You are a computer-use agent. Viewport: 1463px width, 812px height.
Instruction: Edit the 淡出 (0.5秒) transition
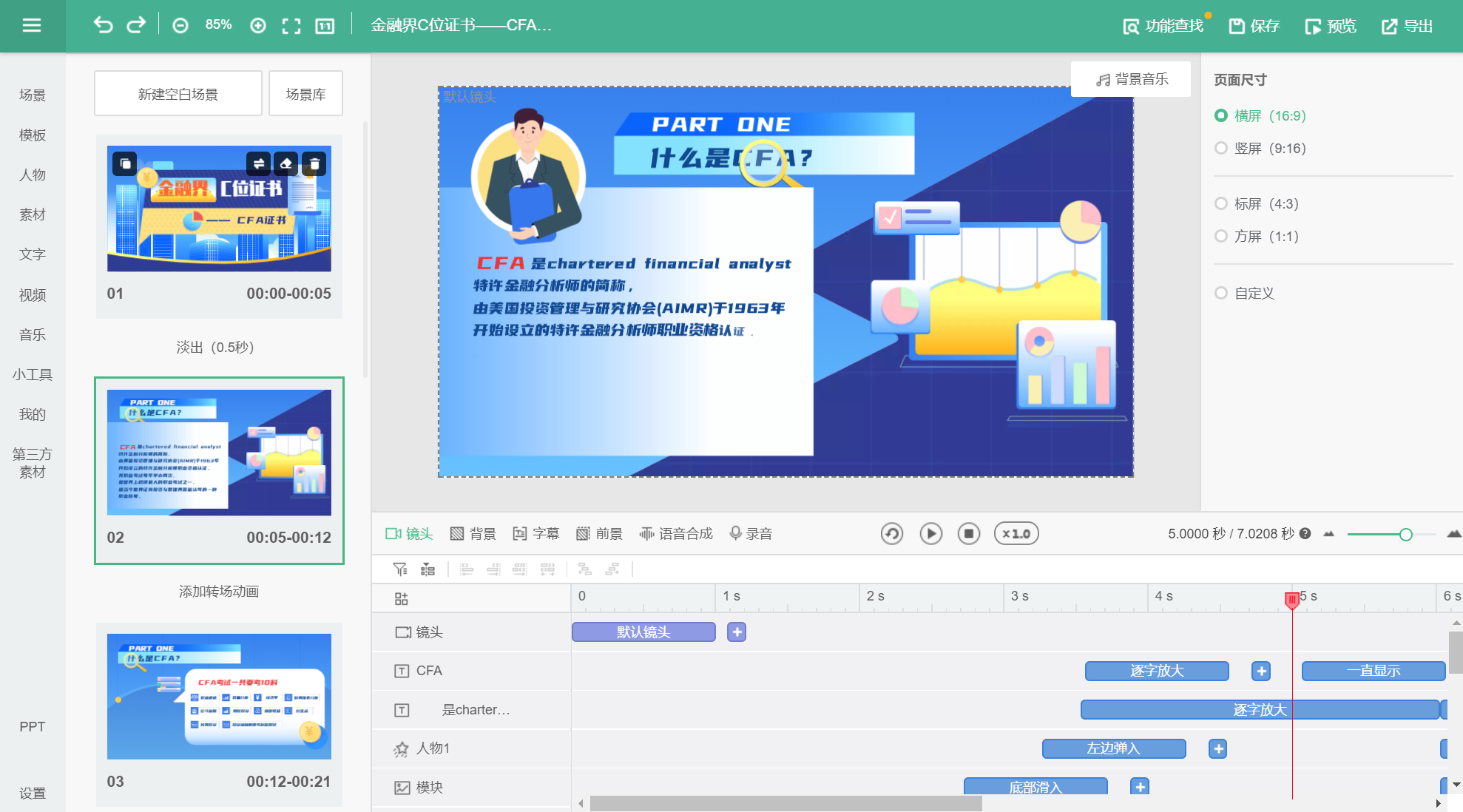[x=215, y=347]
